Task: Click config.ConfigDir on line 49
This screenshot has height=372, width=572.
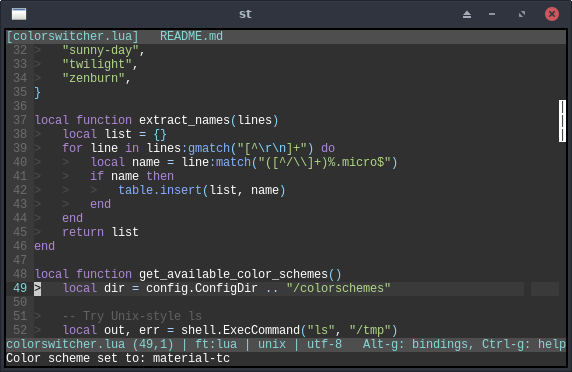Action: point(202,288)
